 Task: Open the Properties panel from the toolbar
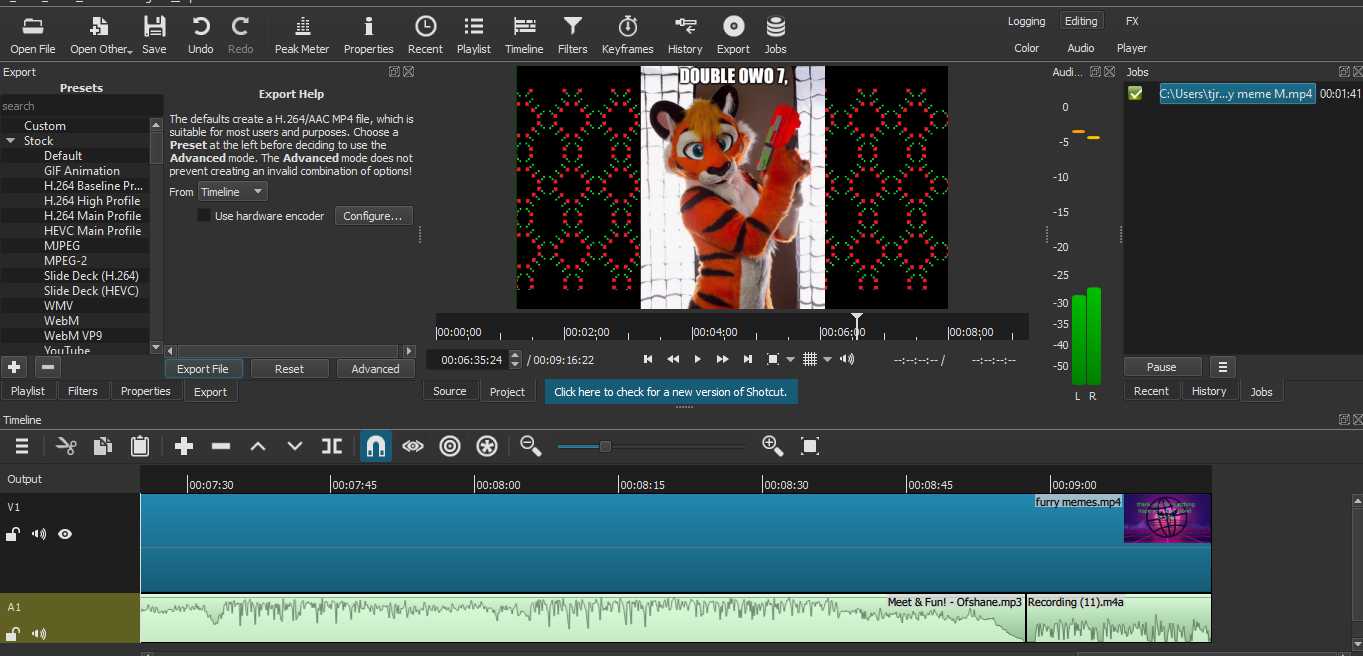coord(368,35)
